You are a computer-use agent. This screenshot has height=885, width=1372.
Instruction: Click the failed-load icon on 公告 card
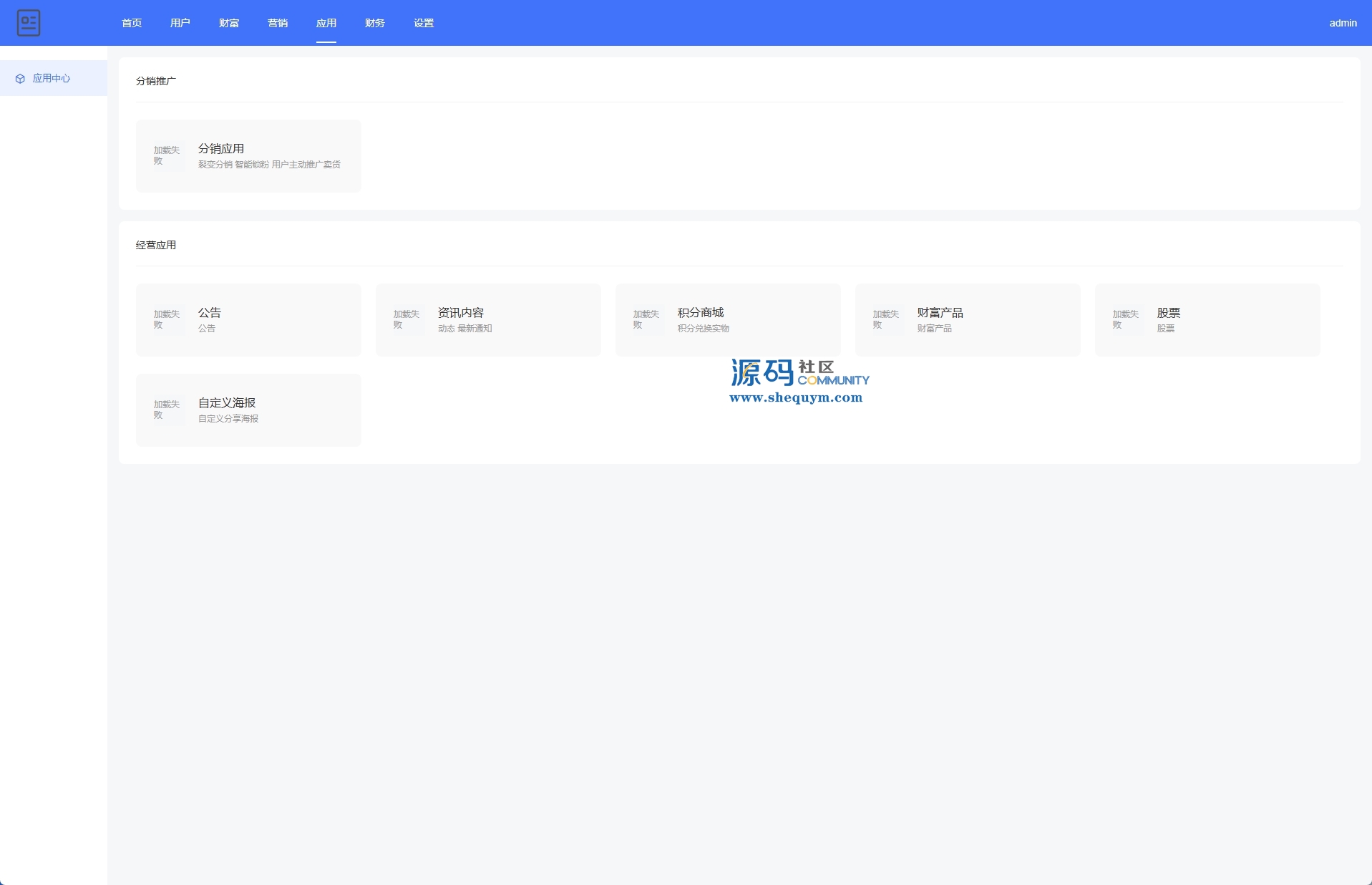(167, 319)
